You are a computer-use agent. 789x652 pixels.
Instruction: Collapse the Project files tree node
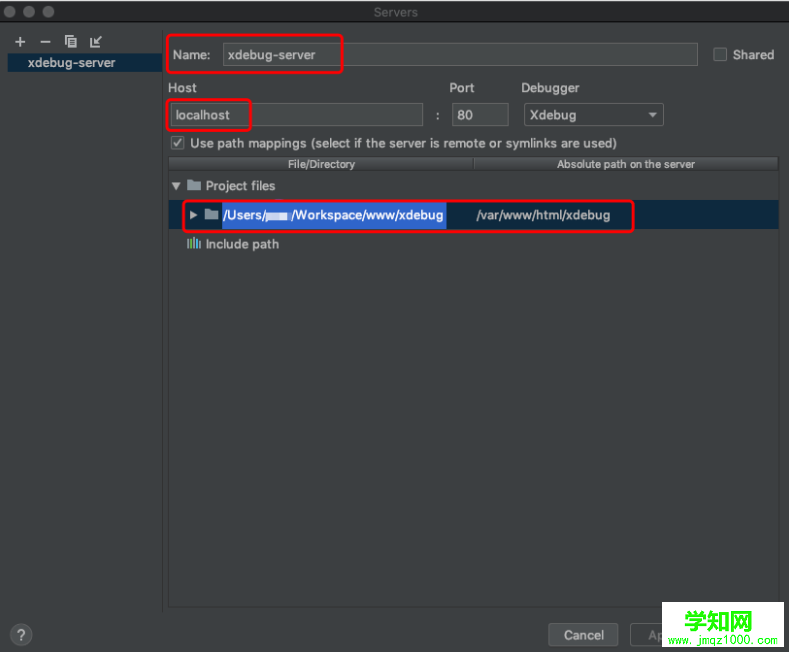[176, 186]
